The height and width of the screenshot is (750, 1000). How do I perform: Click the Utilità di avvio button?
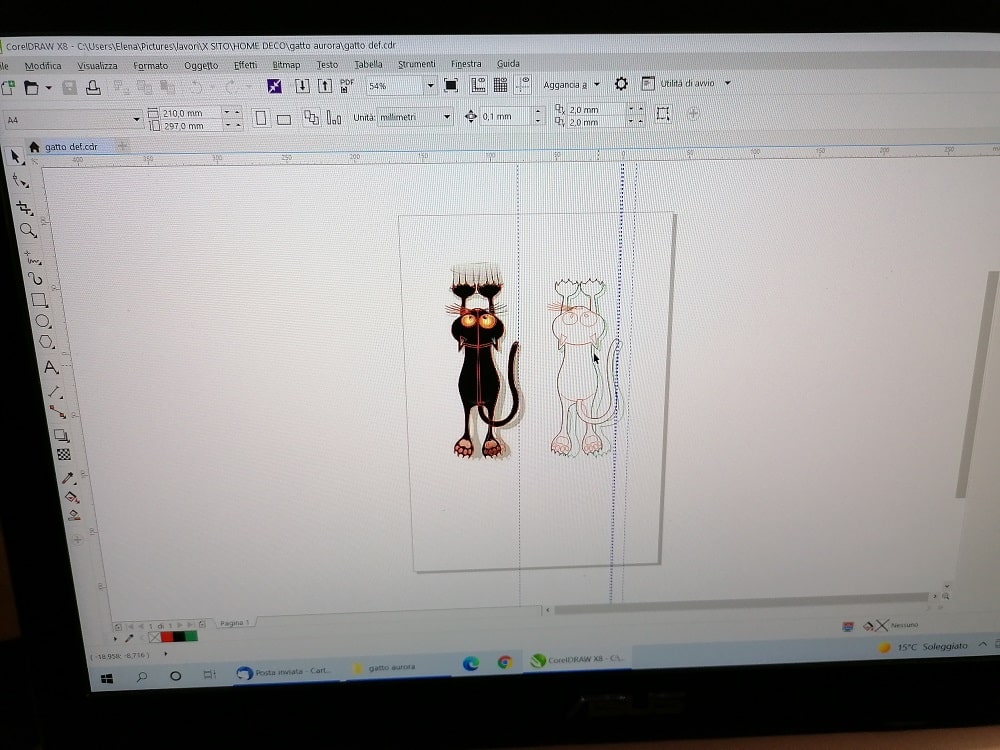click(680, 84)
